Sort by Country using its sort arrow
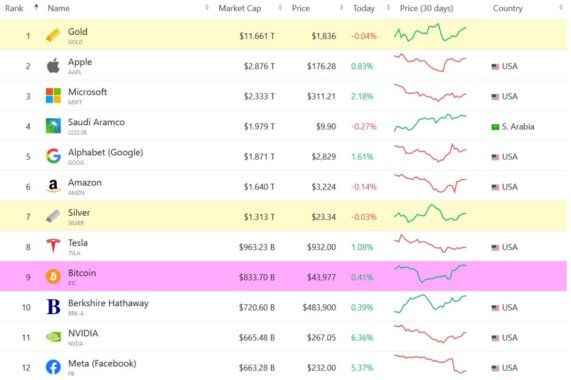 pyautogui.click(x=560, y=7)
